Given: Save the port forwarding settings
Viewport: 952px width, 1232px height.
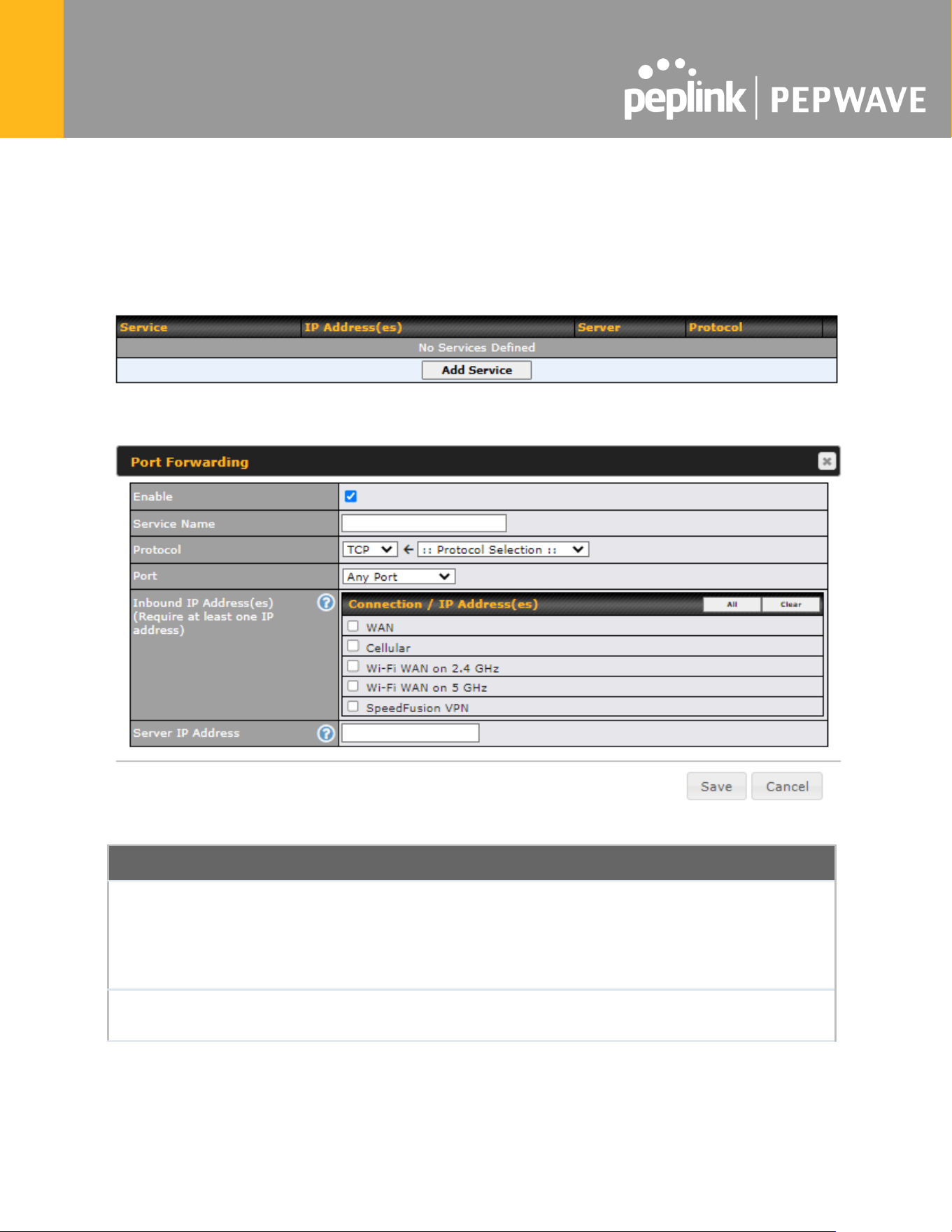Looking at the screenshot, I should (x=716, y=786).
